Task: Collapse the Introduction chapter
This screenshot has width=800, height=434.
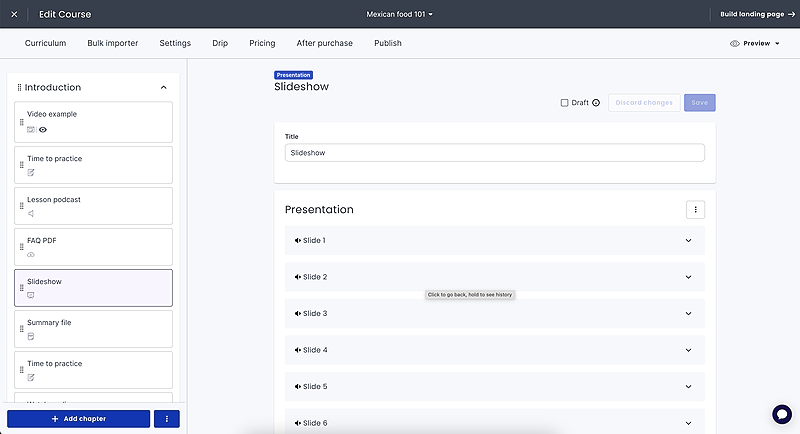Action: [163, 87]
